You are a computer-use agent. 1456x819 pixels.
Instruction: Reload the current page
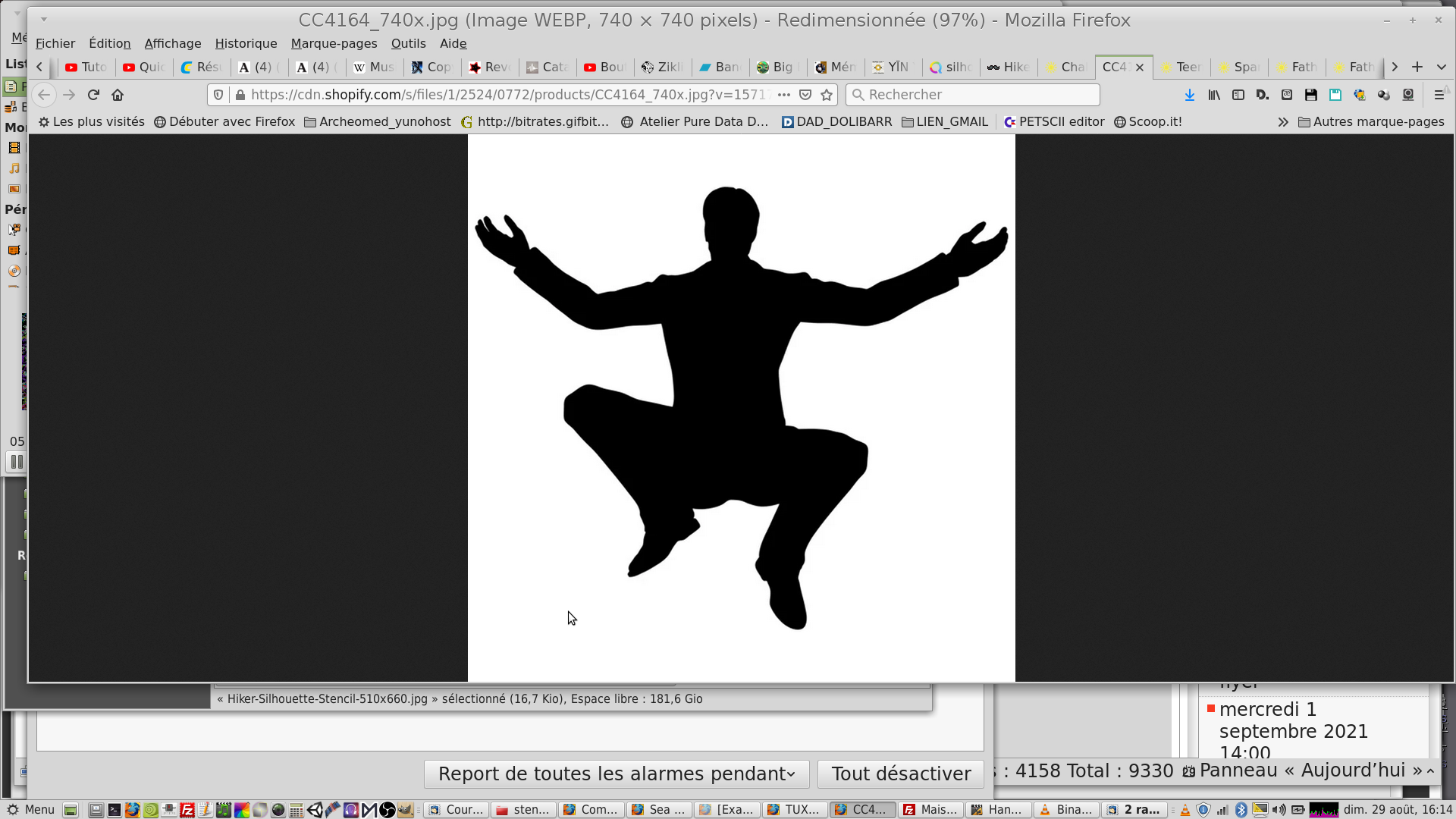click(x=93, y=95)
